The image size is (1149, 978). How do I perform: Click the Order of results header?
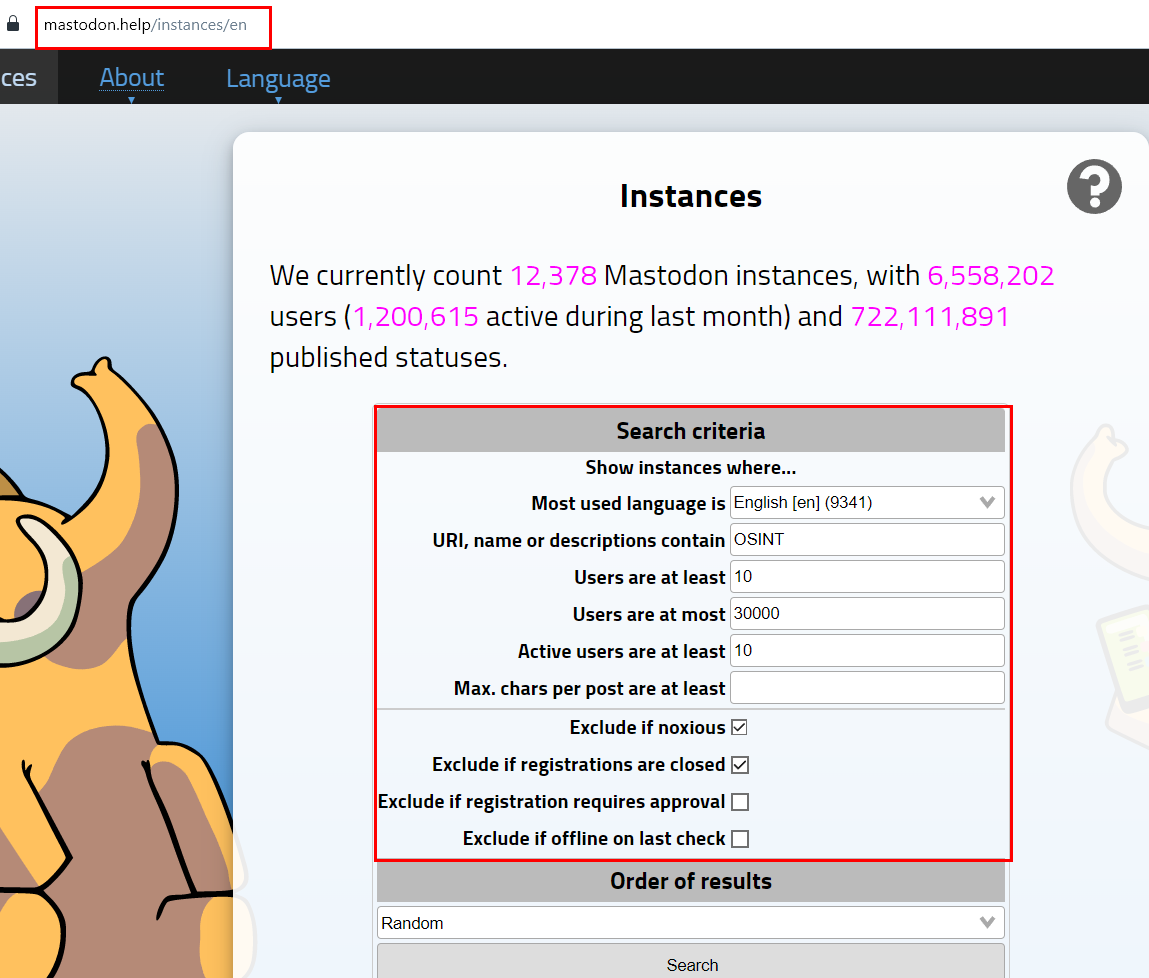690,881
